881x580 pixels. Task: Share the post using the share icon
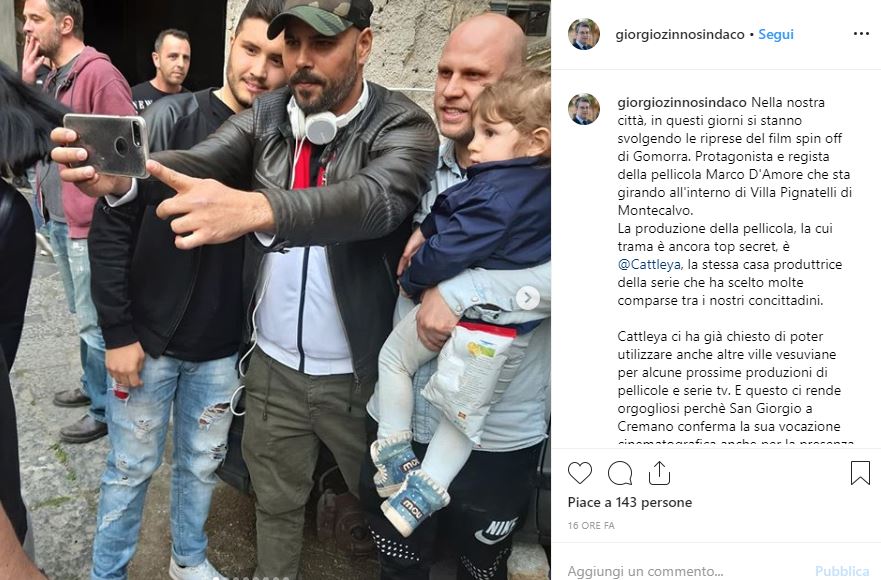pyautogui.click(x=659, y=473)
